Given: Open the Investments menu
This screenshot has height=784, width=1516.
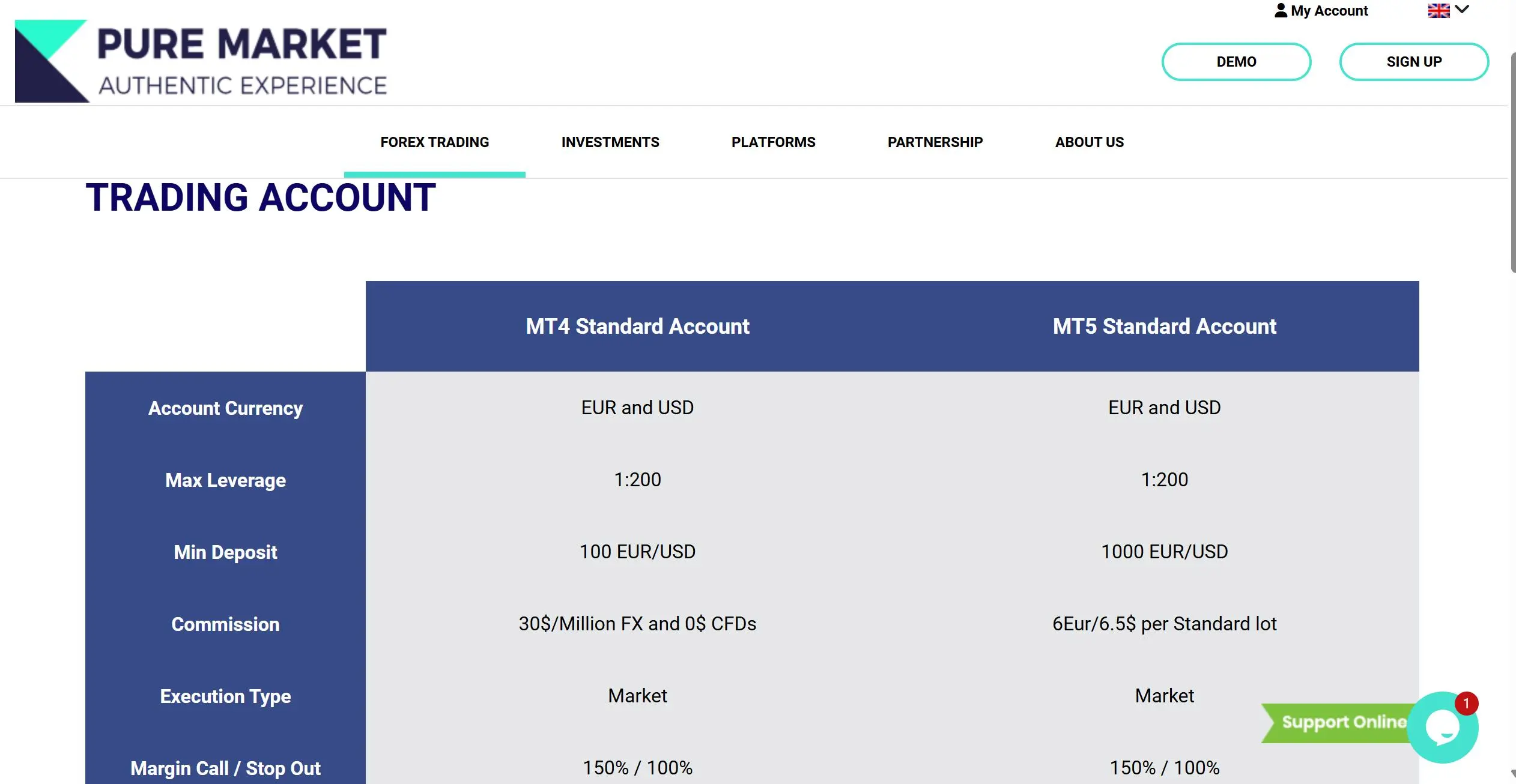Looking at the screenshot, I should 610,142.
